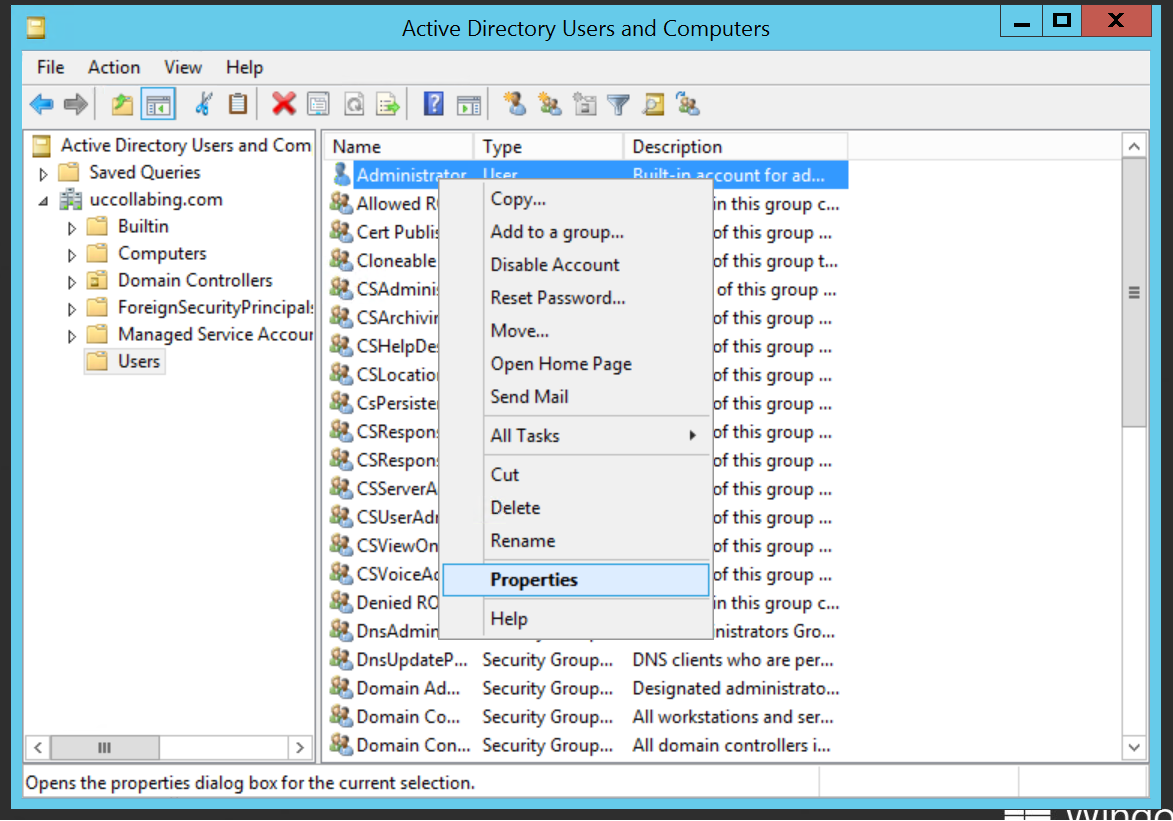The image size is (1173, 821).
Task: Click the find objects toolbar icon
Action: tap(653, 104)
